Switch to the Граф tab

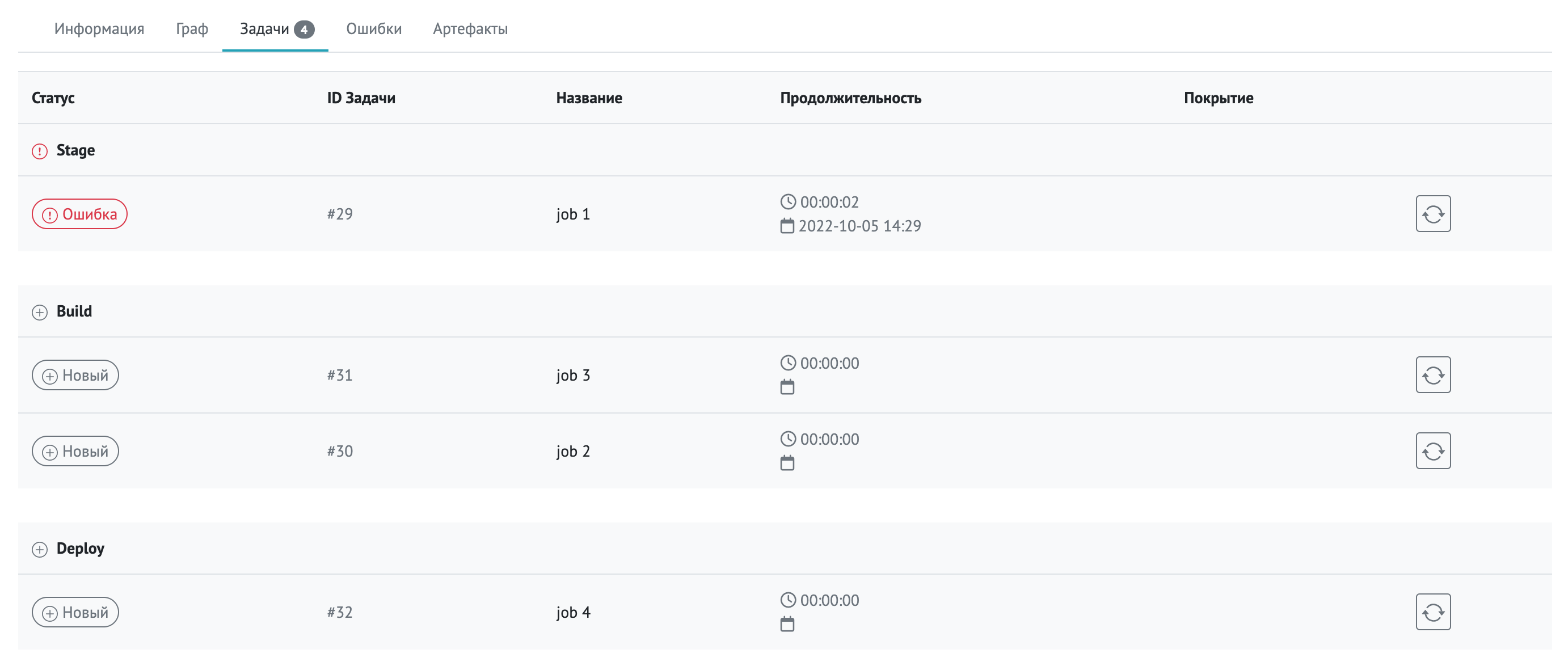pyautogui.click(x=192, y=28)
